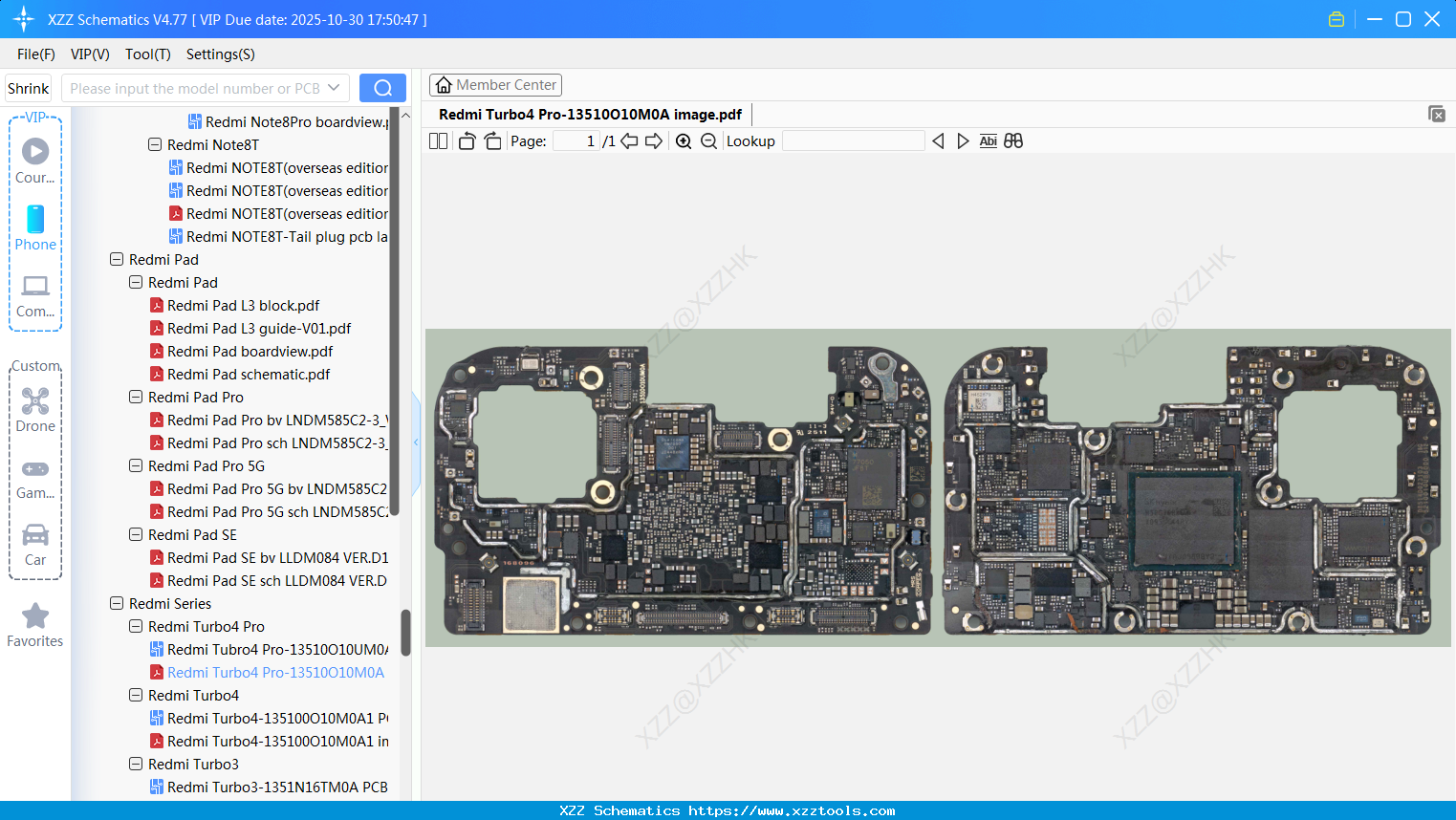The height and width of the screenshot is (820, 1456).
Task: Open the Member Center
Action: (495, 84)
